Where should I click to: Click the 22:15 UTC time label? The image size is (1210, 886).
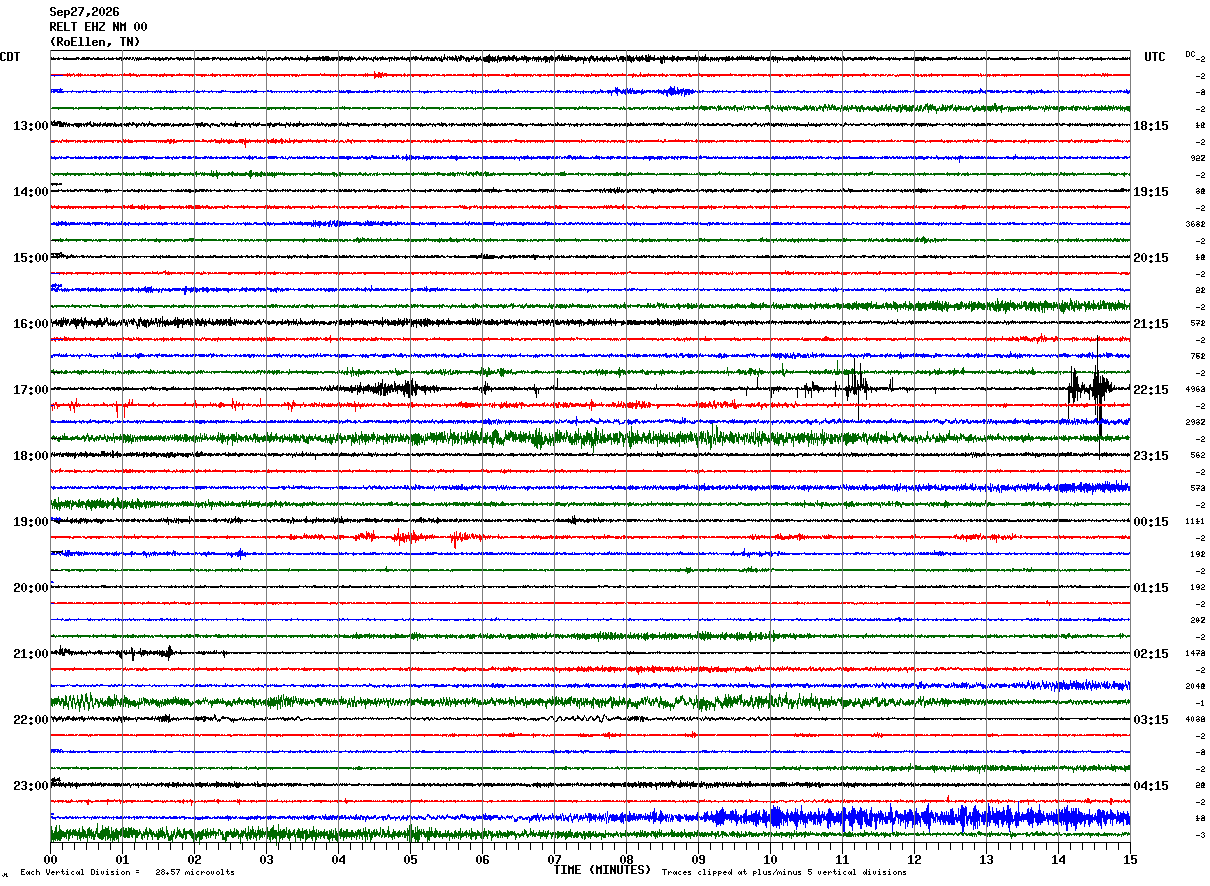pyautogui.click(x=1151, y=390)
